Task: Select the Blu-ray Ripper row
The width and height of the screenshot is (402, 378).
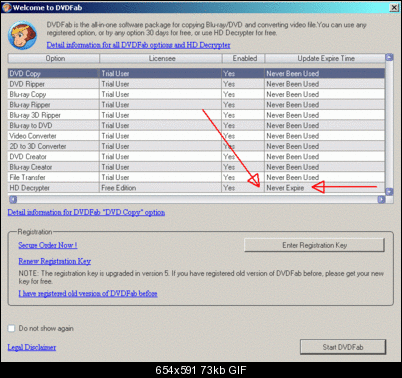Action: point(196,105)
